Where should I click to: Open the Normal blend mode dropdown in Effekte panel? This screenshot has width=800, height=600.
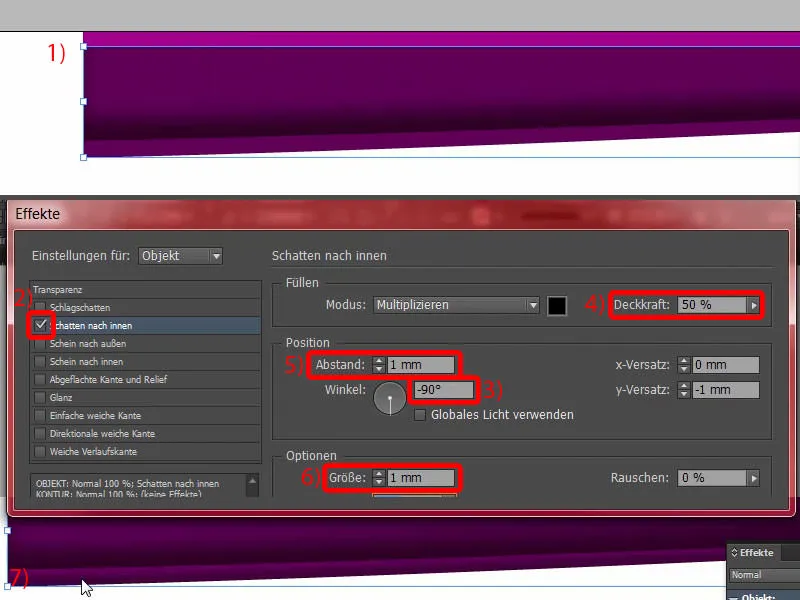764,575
